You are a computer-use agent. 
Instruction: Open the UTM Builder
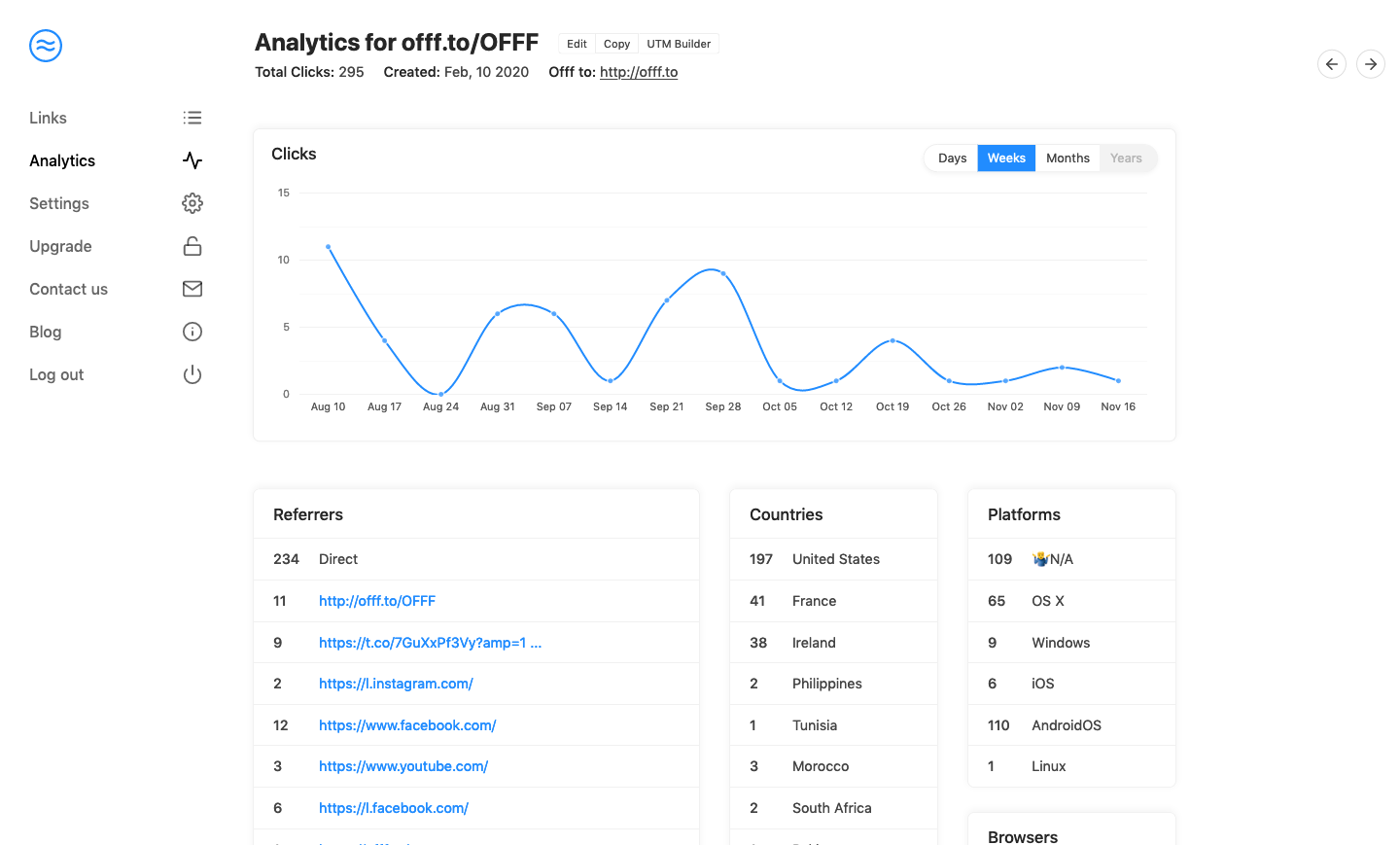(x=679, y=44)
